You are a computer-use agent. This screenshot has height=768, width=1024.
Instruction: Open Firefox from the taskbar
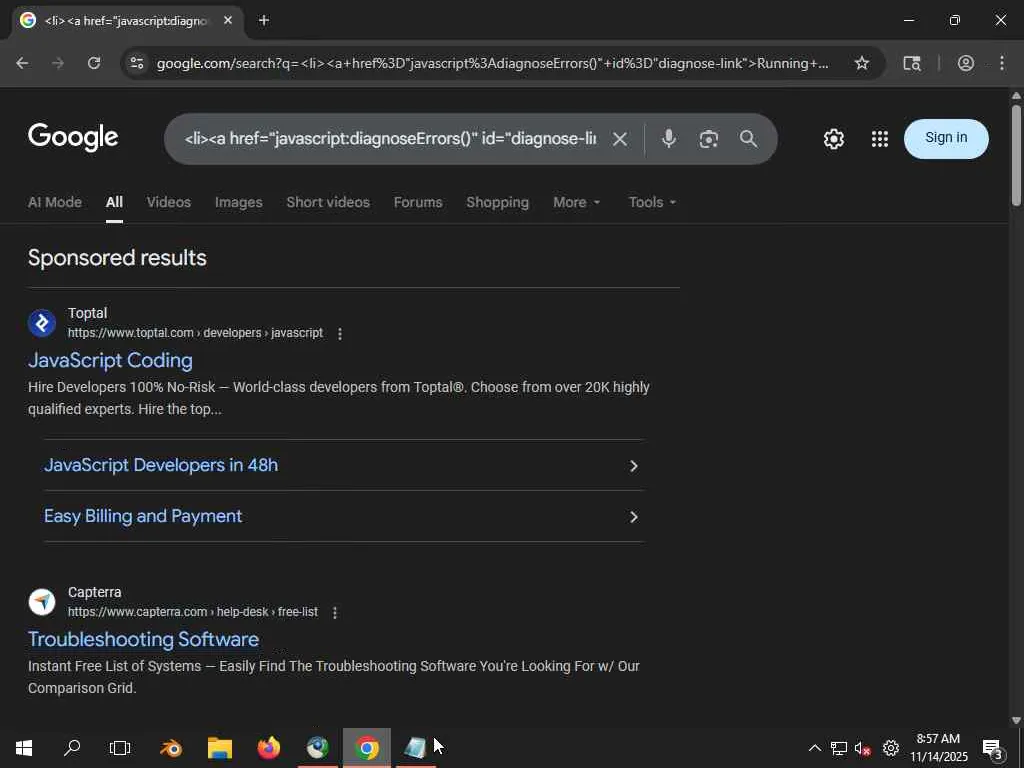(268, 748)
